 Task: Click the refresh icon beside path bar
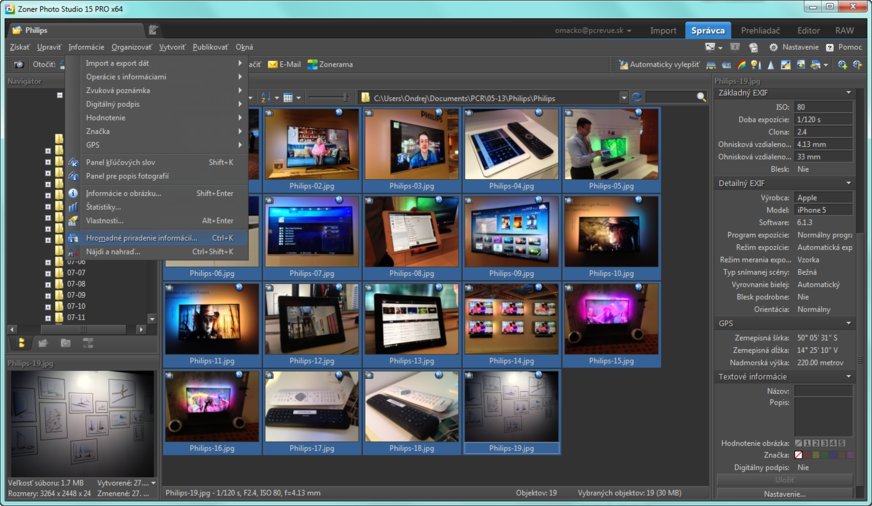(x=637, y=97)
